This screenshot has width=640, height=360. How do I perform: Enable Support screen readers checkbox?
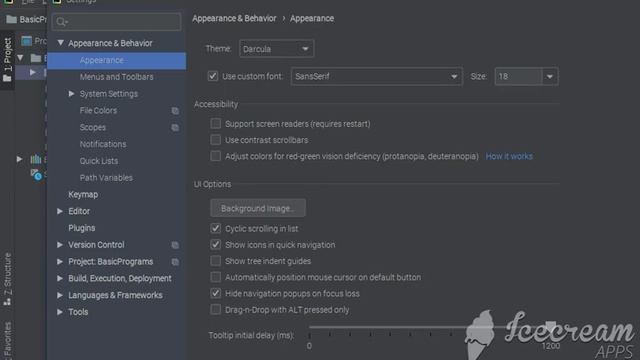coord(216,123)
